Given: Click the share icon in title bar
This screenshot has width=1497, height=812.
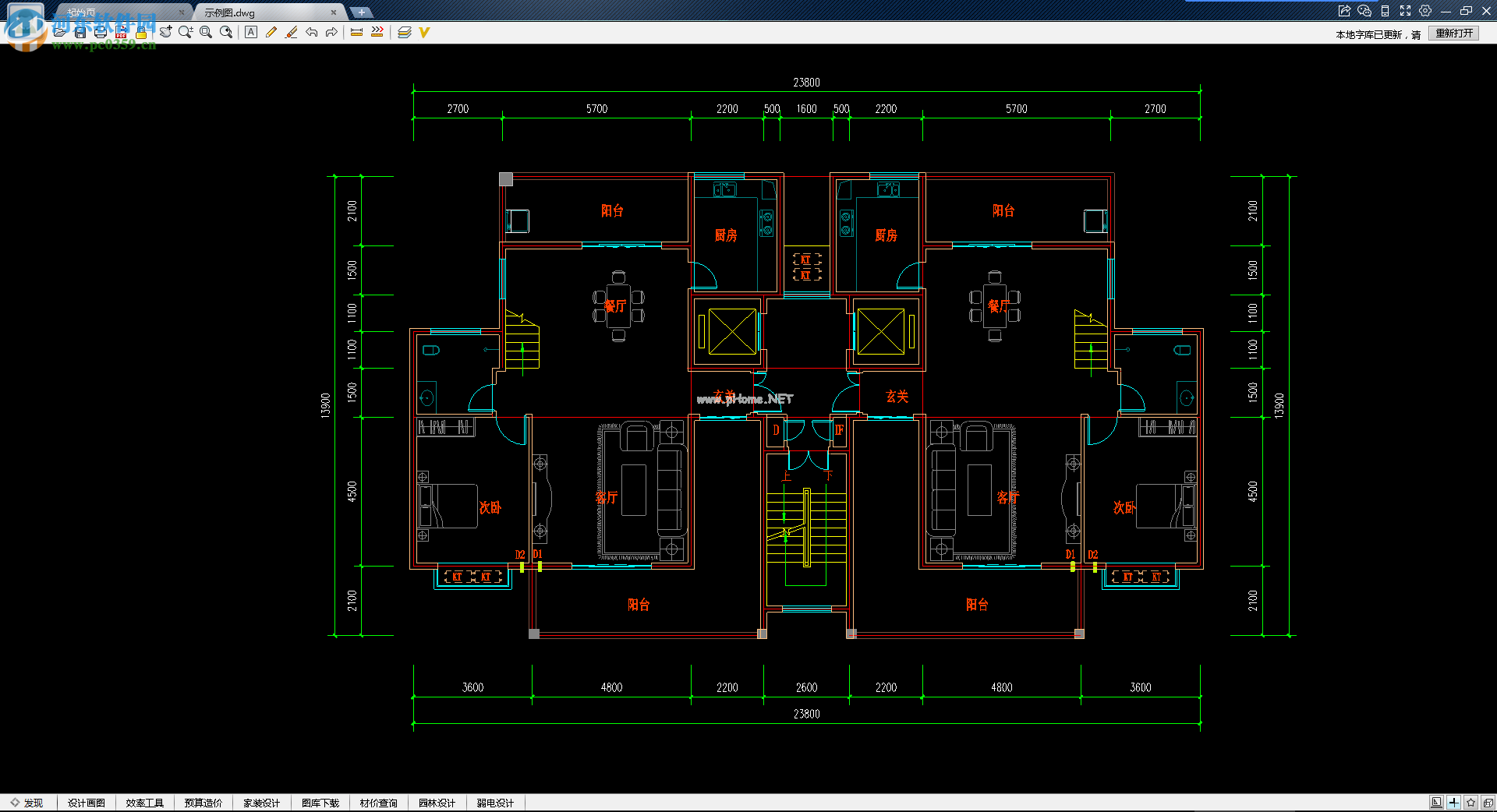Looking at the screenshot, I should 1344,11.
